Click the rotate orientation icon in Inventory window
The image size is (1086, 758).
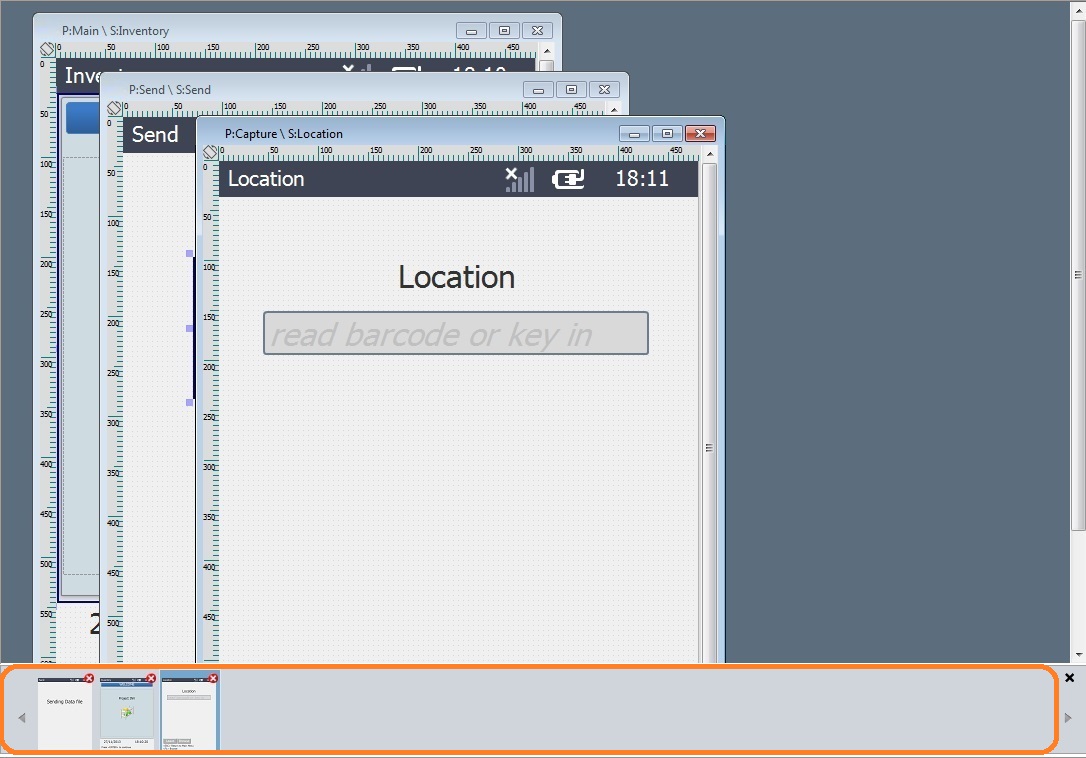(x=47, y=49)
